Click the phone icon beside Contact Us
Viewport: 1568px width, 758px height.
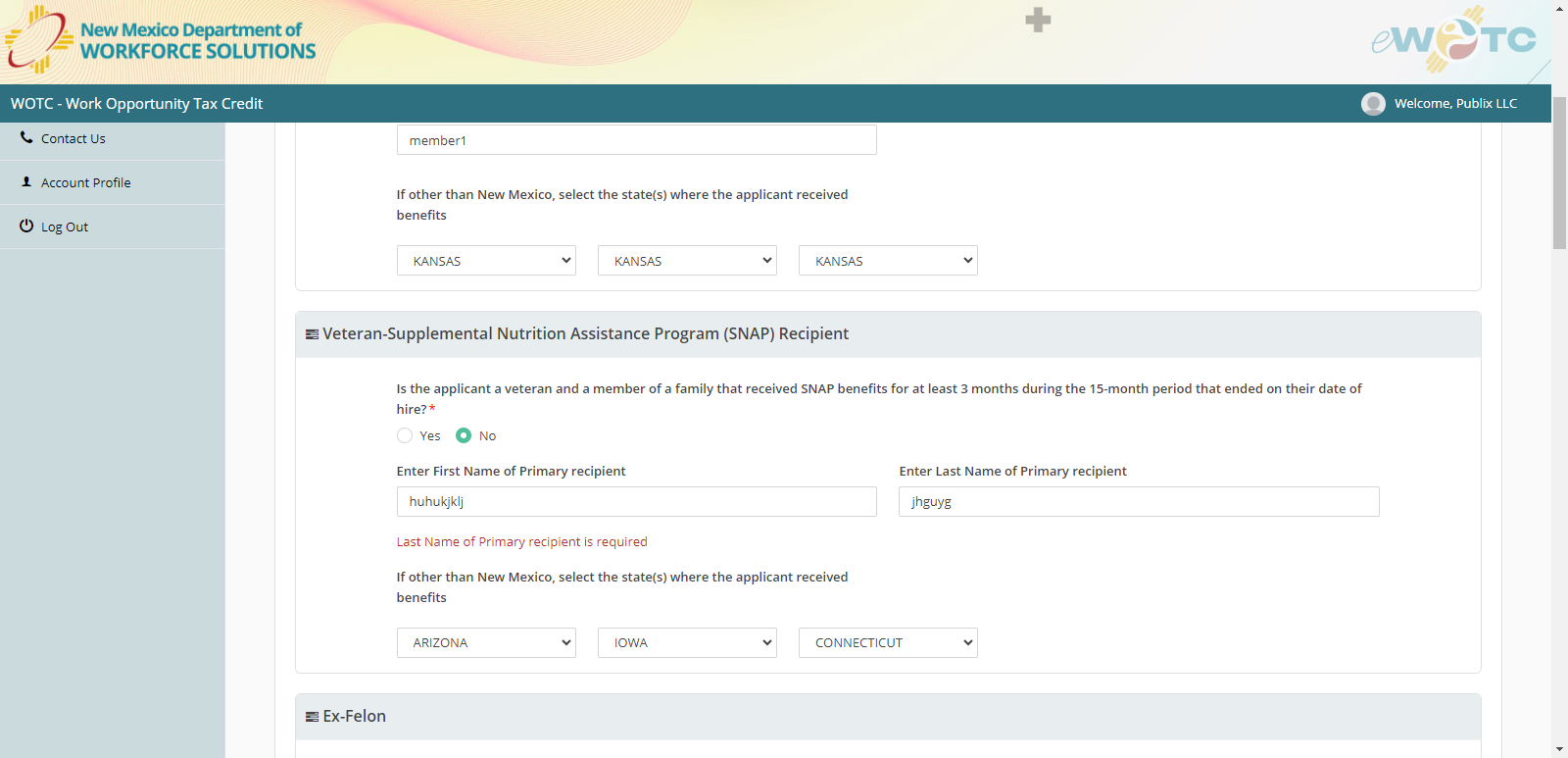tap(26, 138)
